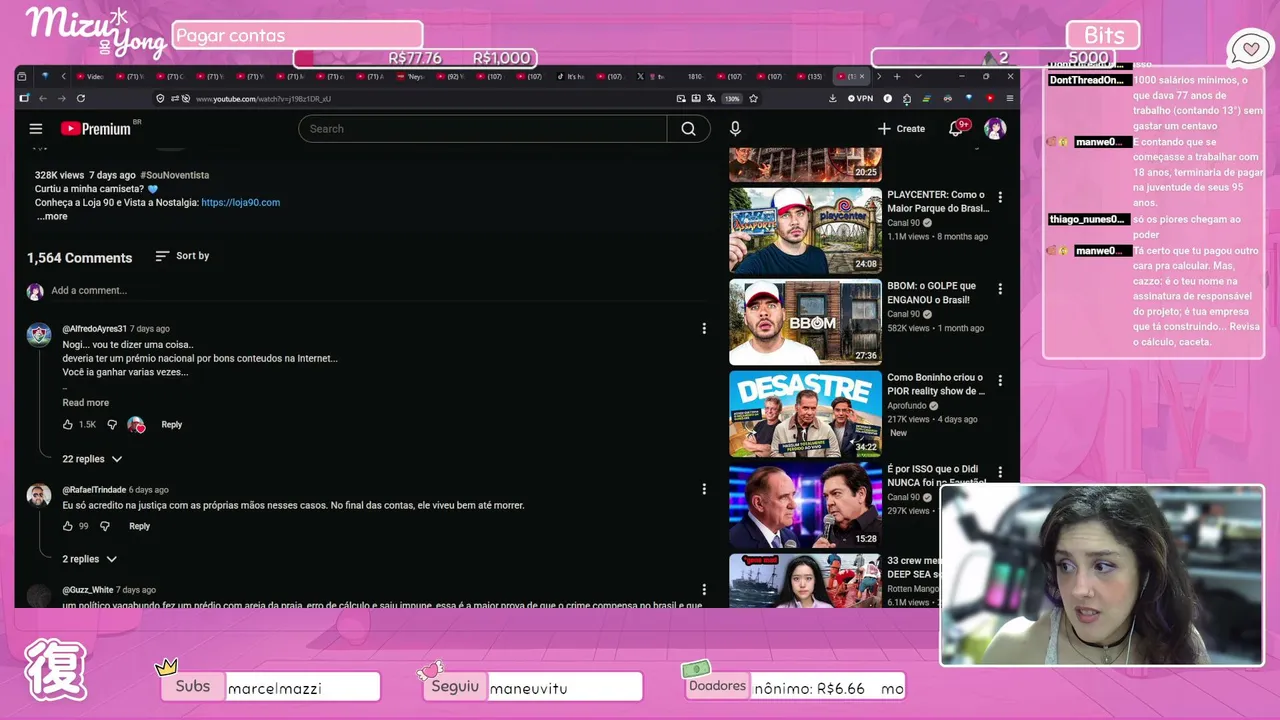Click the Bits goal progress bar

pyautogui.click(x=993, y=58)
